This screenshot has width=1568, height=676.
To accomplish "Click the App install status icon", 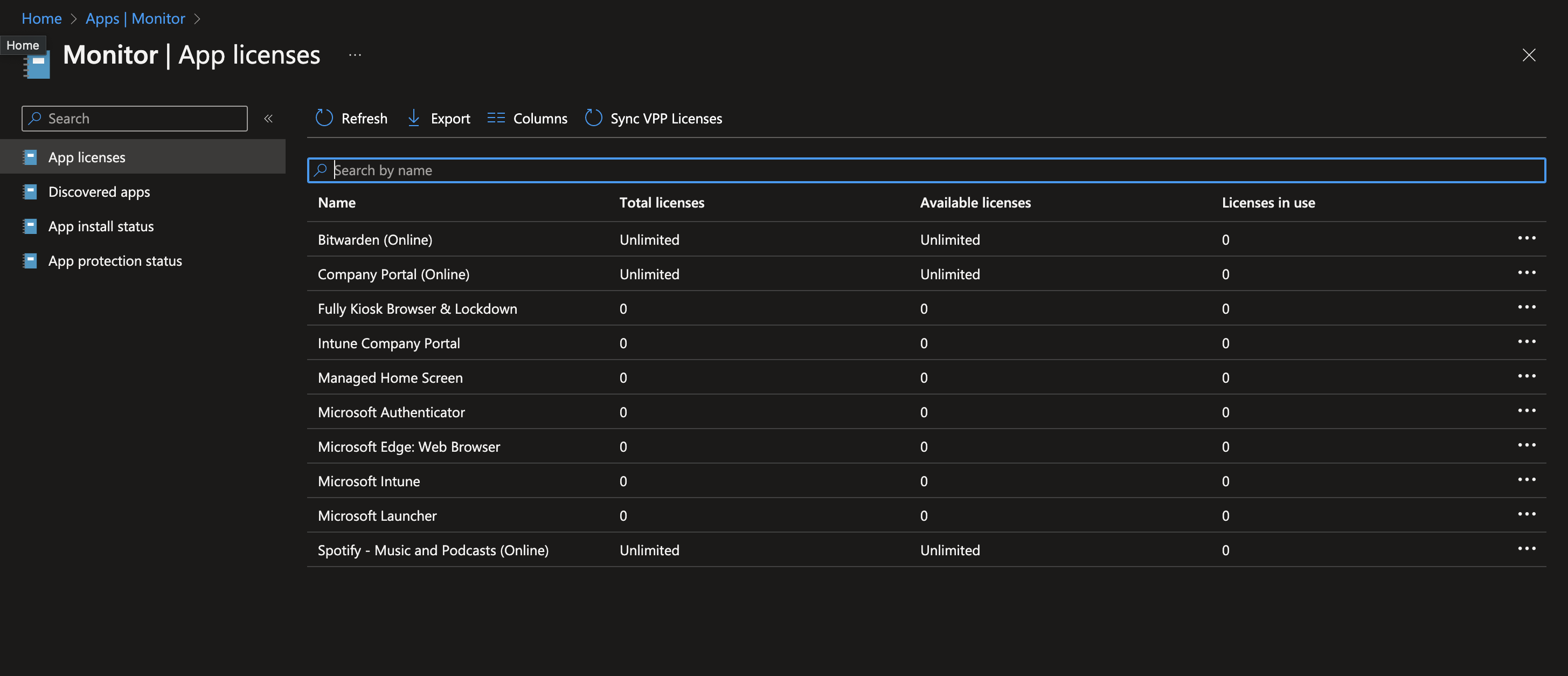I will (x=30, y=226).
